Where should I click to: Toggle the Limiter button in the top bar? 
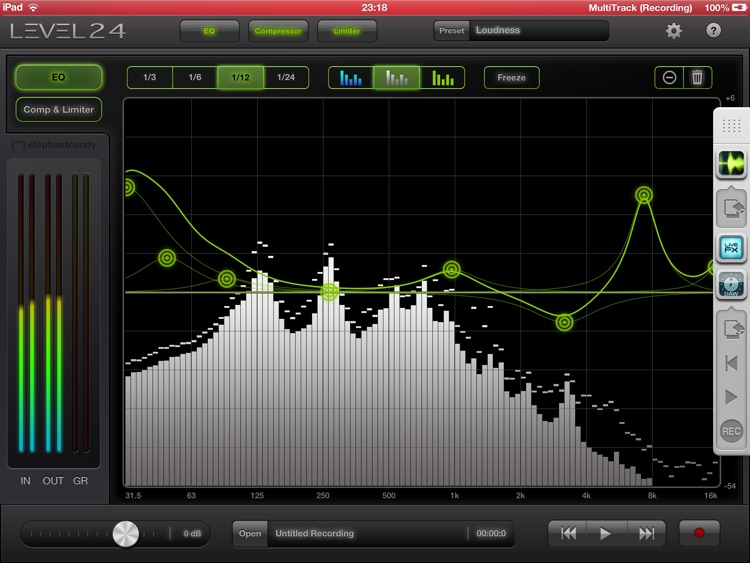point(347,31)
